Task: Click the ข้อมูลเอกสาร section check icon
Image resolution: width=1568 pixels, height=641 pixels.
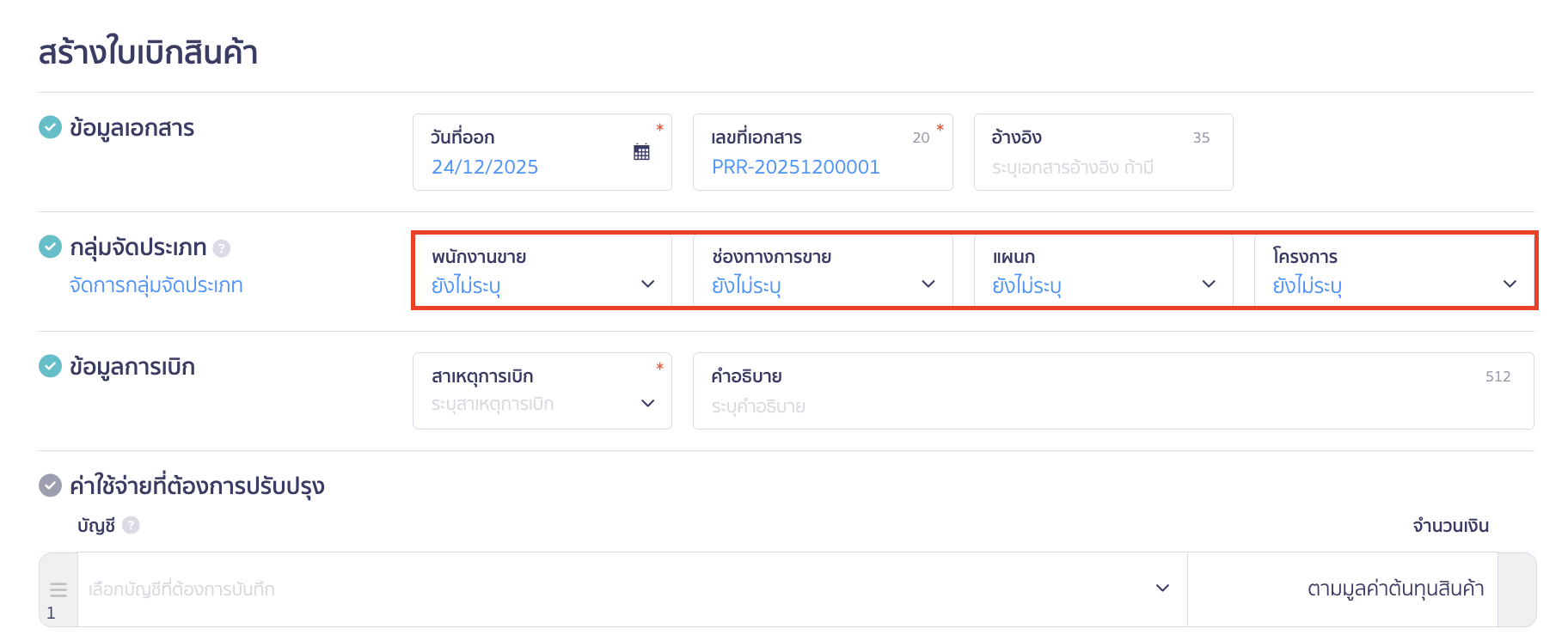Action: click(x=51, y=127)
